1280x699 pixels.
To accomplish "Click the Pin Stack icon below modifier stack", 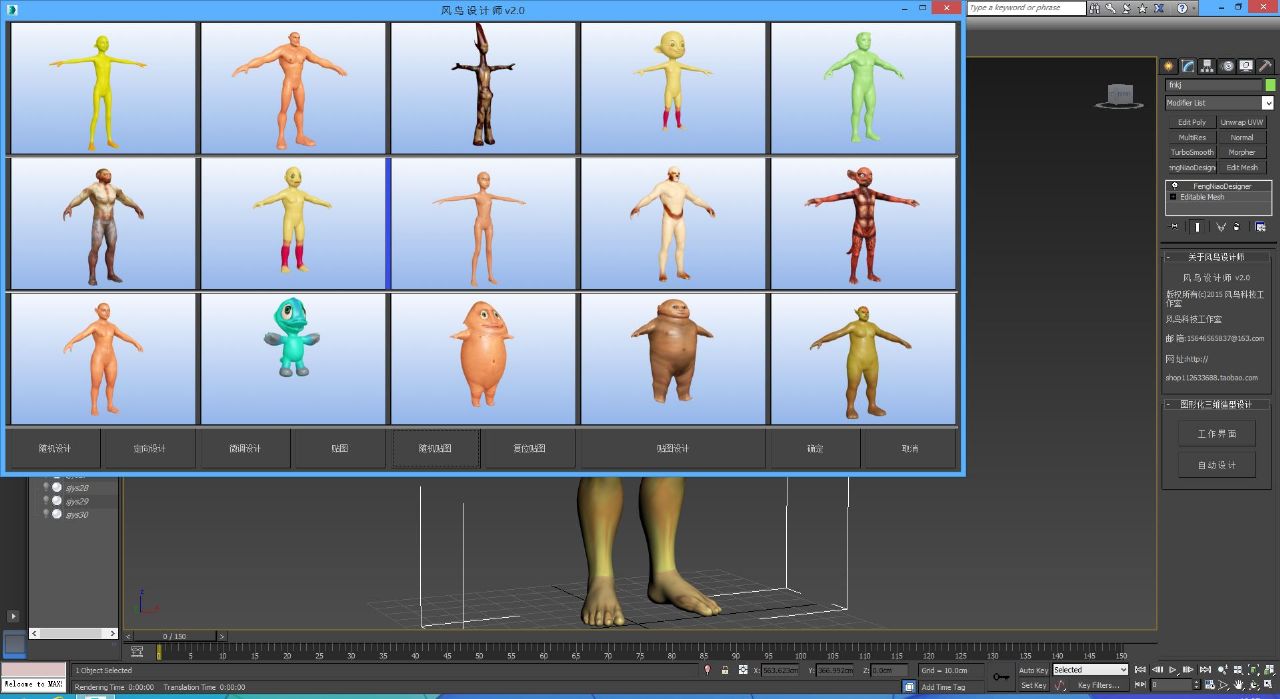I will (1174, 227).
